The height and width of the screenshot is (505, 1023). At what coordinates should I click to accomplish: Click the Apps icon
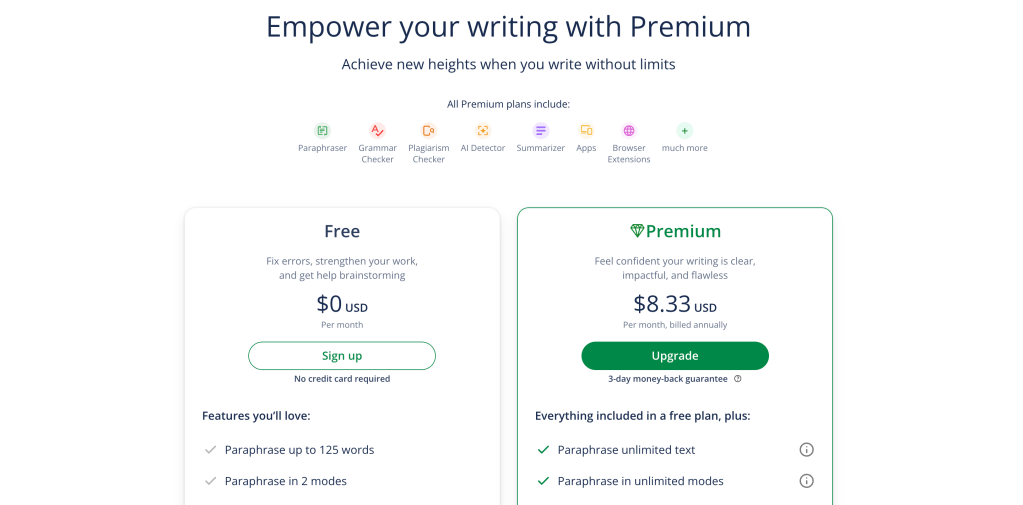click(x=586, y=131)
